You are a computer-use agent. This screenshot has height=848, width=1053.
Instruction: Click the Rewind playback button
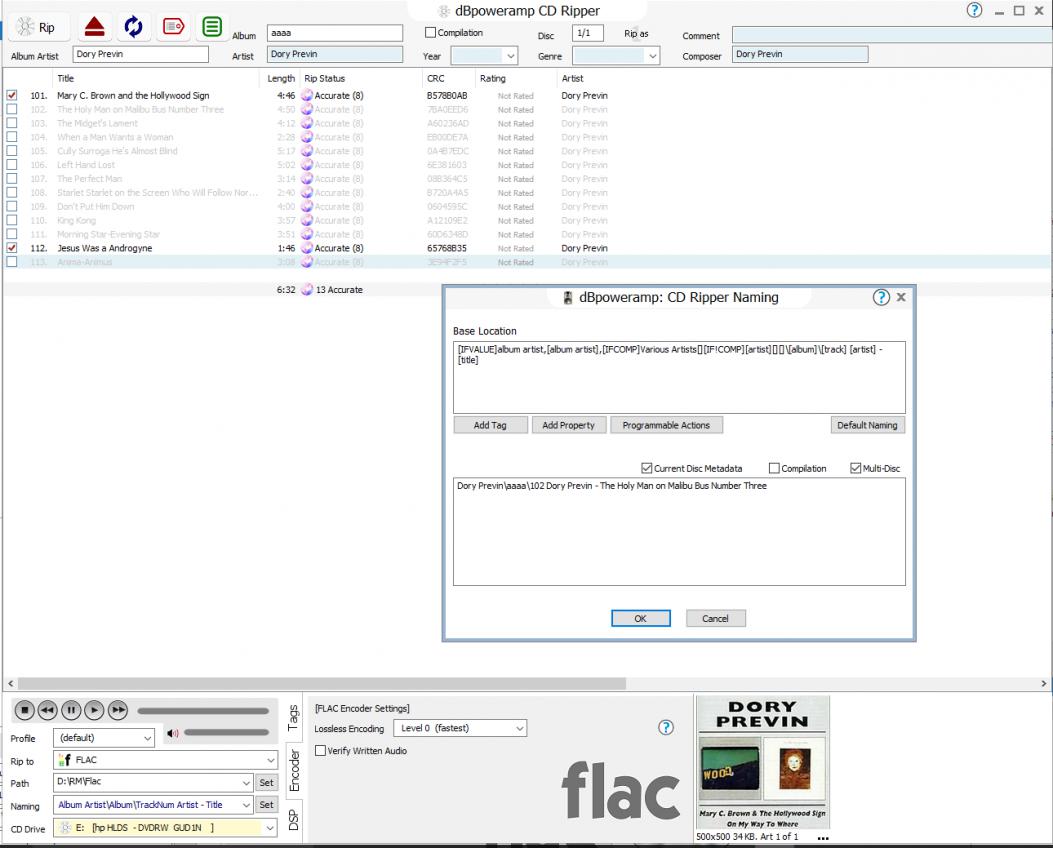pos(47,710)
